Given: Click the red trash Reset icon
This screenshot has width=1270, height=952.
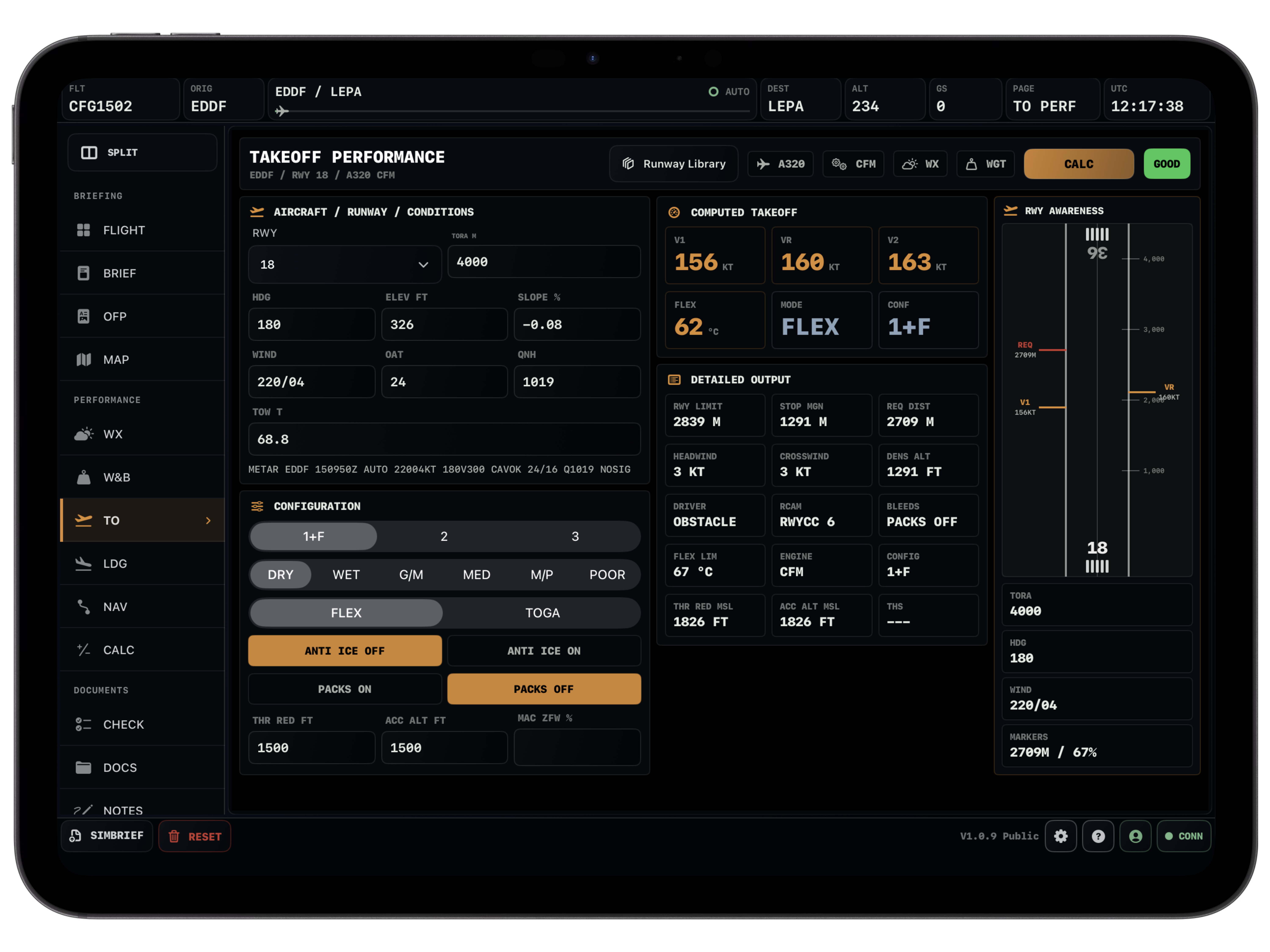Looking at the screenshot, I should coord(174,836).
